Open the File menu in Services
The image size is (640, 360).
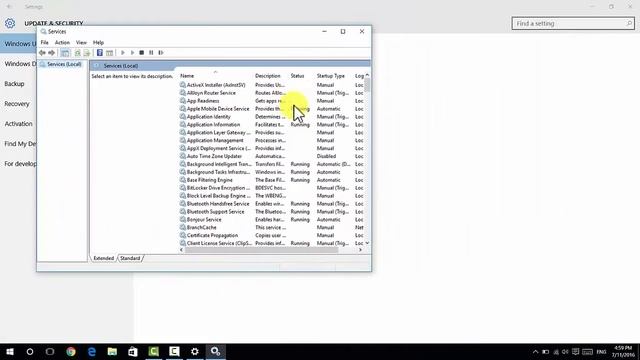pyautogui.click(x=44, y=42)
